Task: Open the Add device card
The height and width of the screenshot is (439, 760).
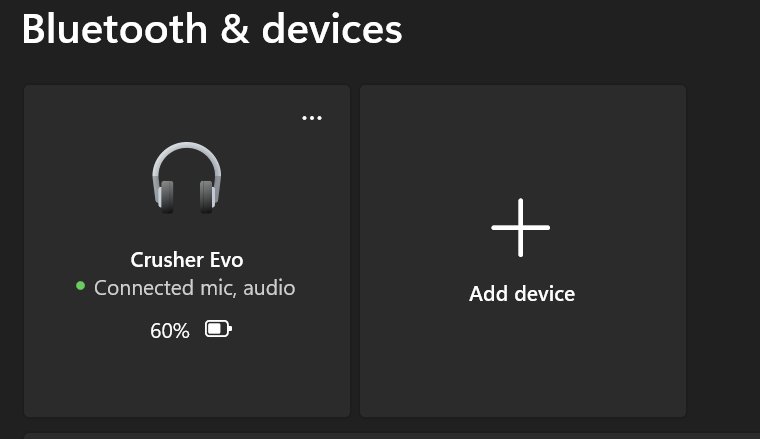Action: point(522,251)
